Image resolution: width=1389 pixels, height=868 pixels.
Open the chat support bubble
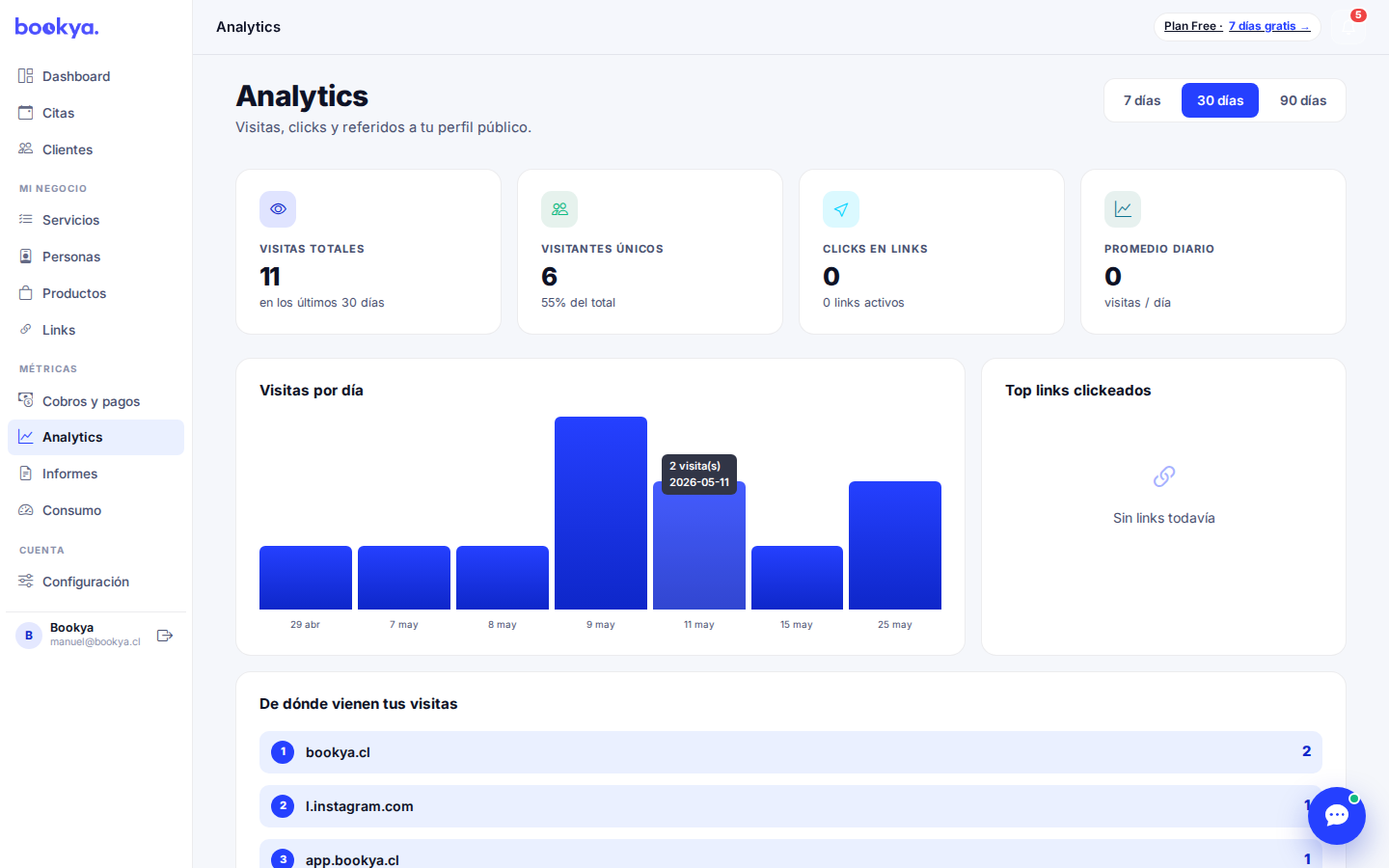pyautogui.click(x=1337, y=816)
